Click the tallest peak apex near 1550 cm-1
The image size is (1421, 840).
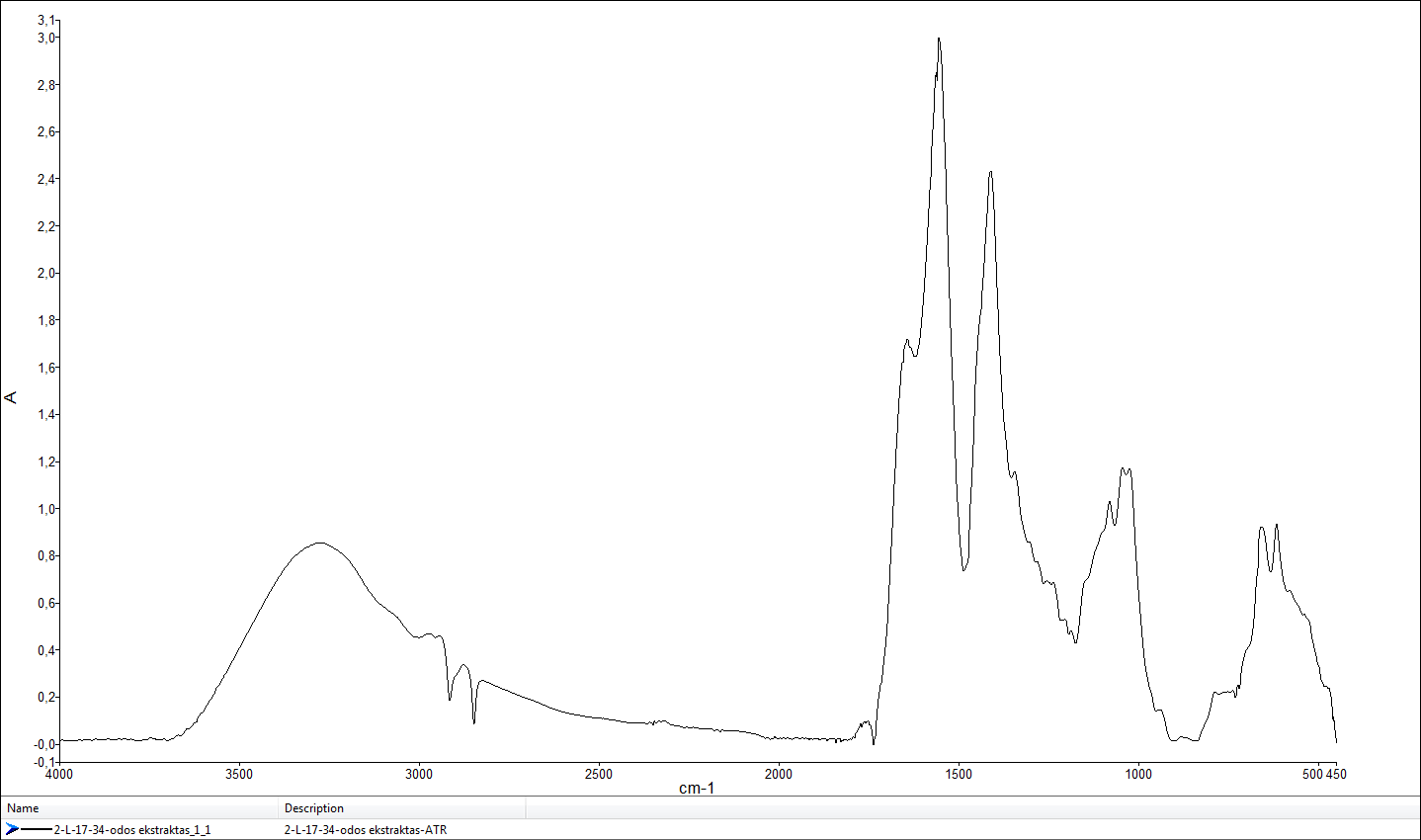(x=939, y=39)
